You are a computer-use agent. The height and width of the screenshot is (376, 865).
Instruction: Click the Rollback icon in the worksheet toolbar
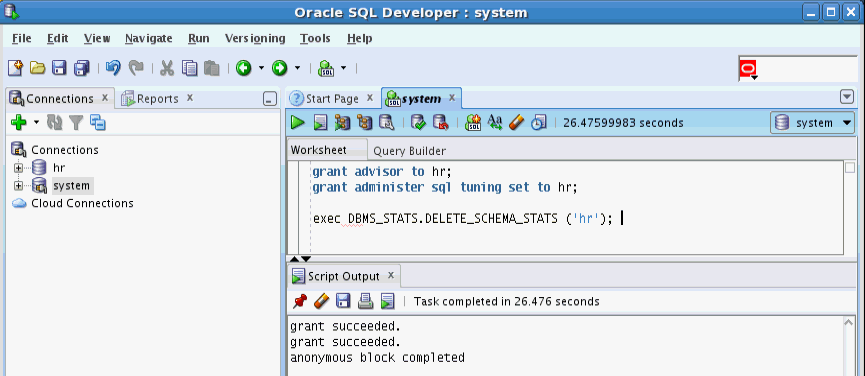(x=440, y=122)
